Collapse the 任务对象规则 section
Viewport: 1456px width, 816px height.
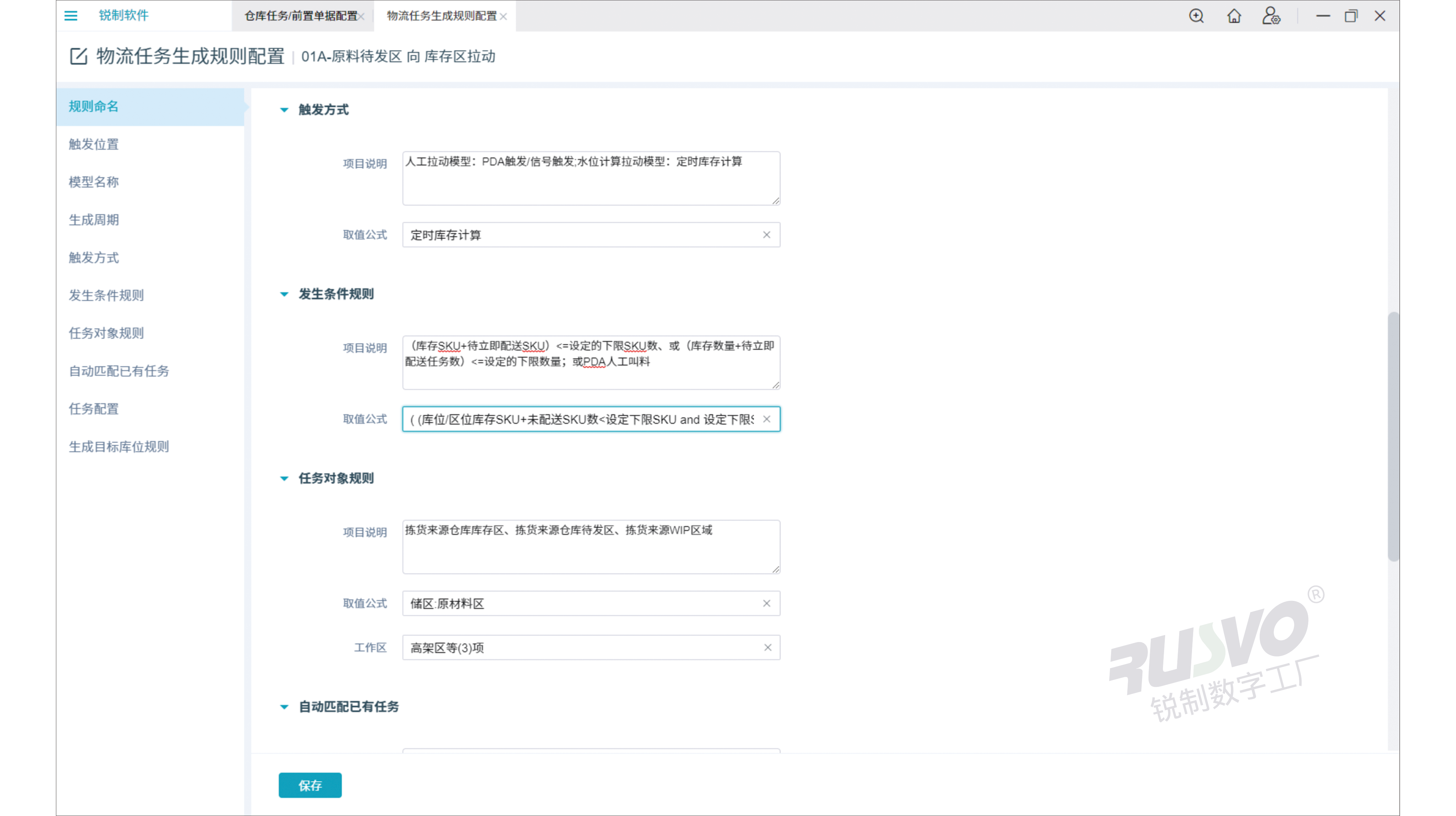(x=284, y=478)
